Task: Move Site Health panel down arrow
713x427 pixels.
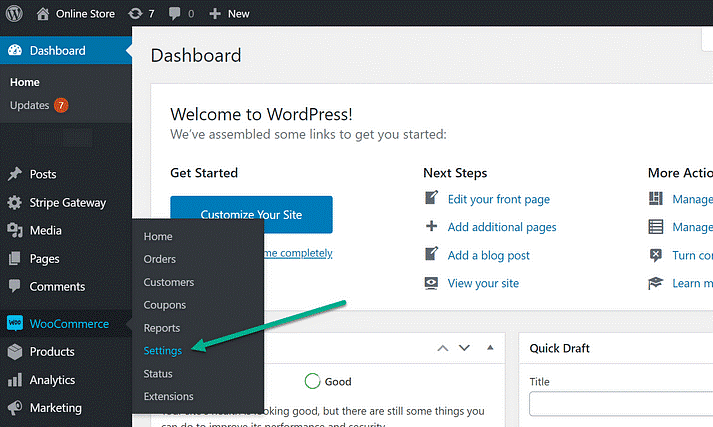Action: [x=464, y=348]
